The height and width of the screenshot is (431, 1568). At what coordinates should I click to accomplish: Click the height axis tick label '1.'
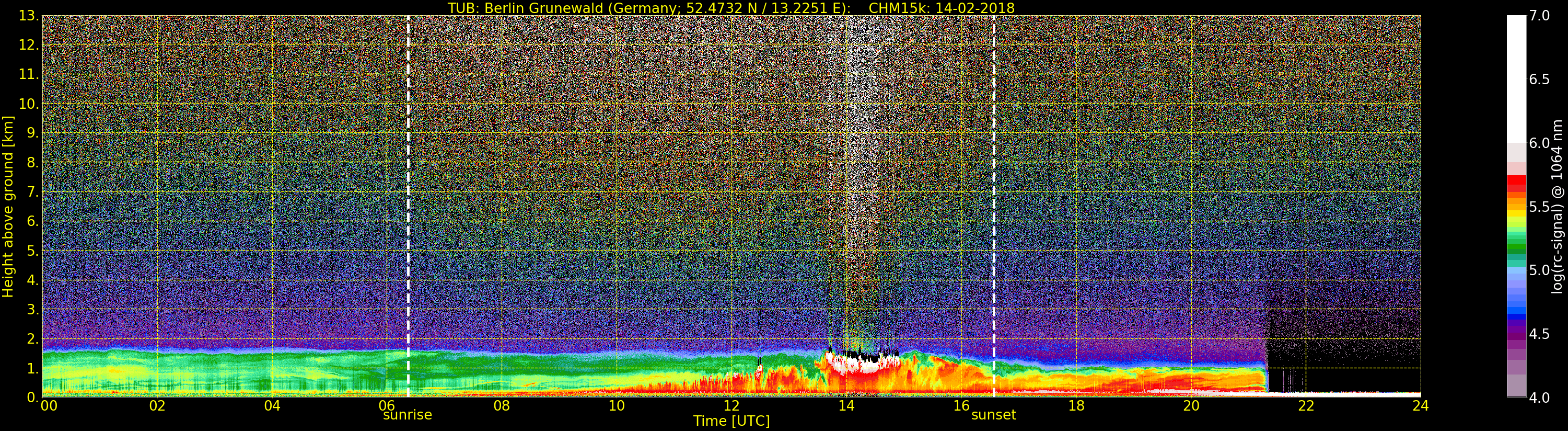click(x=32, y=368)
